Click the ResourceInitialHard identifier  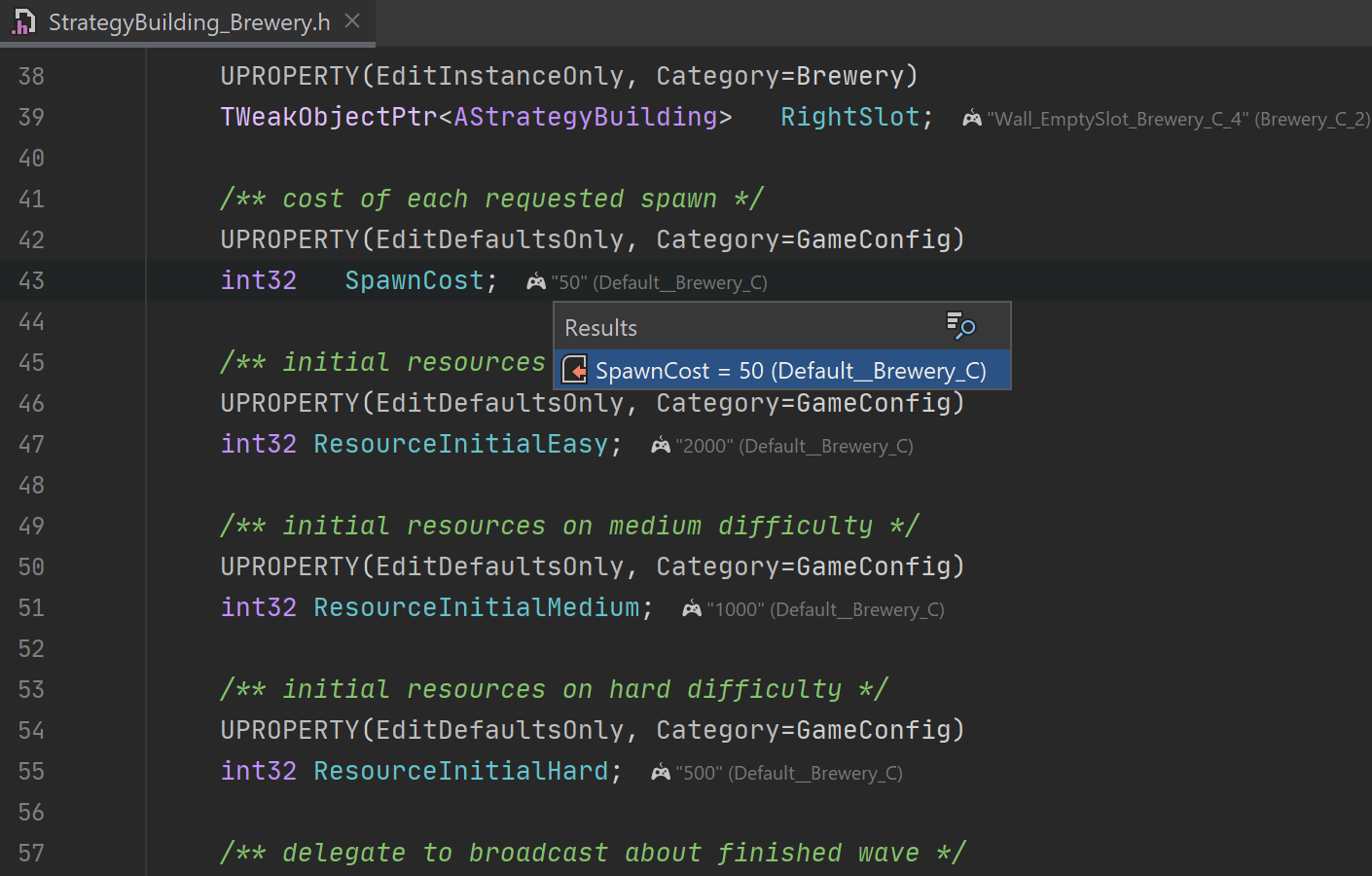click(x=461, y=771)
